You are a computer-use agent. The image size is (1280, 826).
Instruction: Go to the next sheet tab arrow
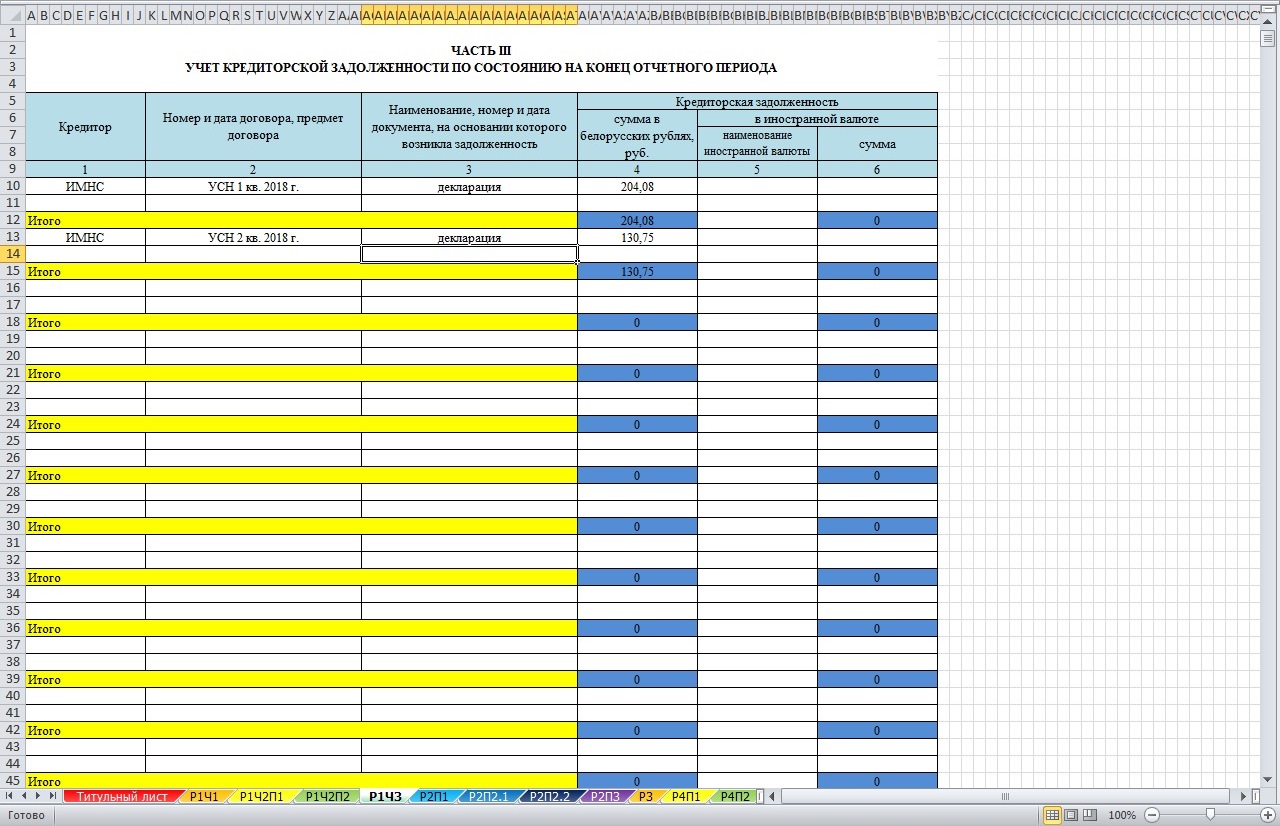pyautogui.click(x=39, y=796)
